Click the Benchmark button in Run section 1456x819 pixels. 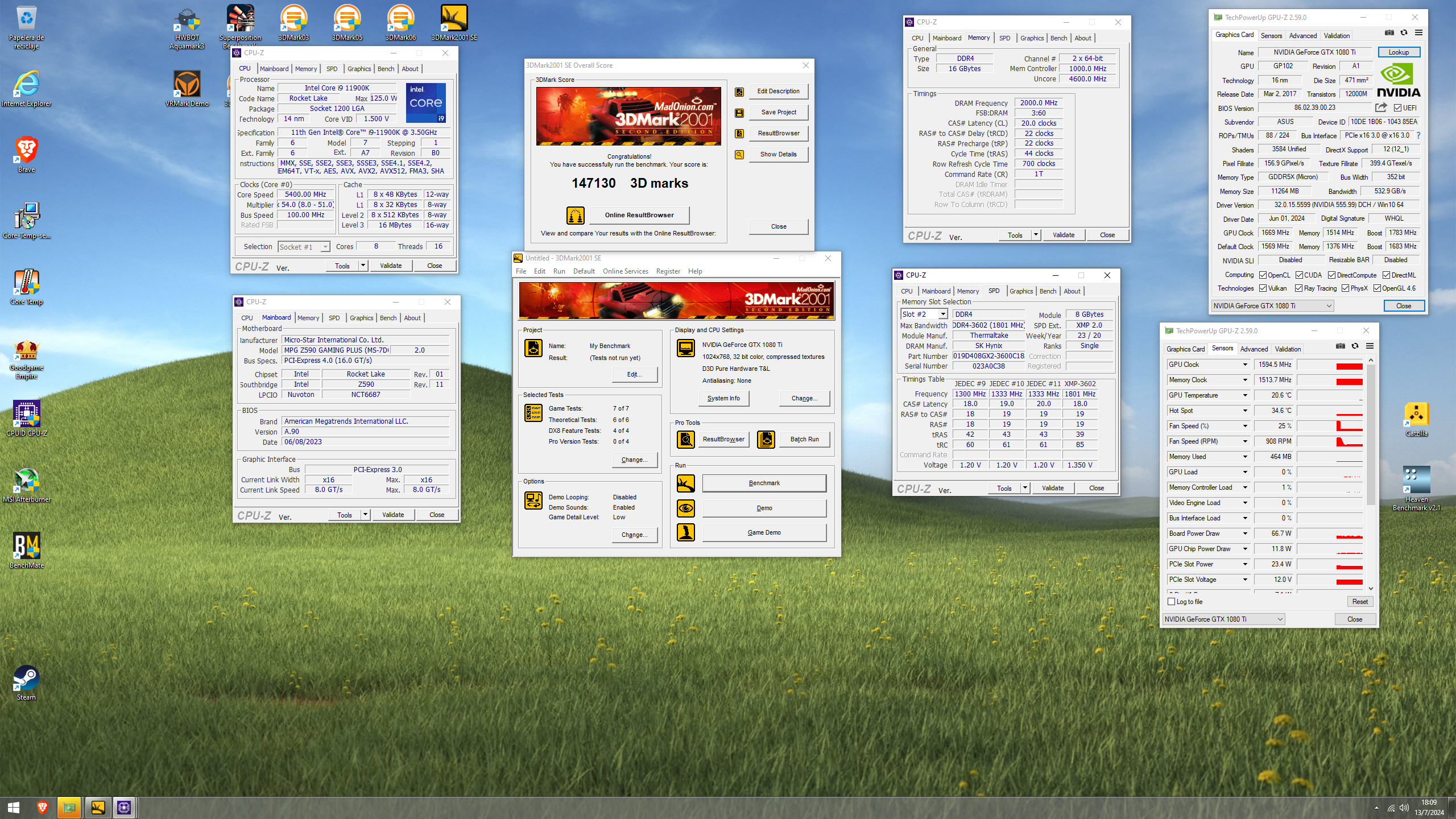coord(764,483)
